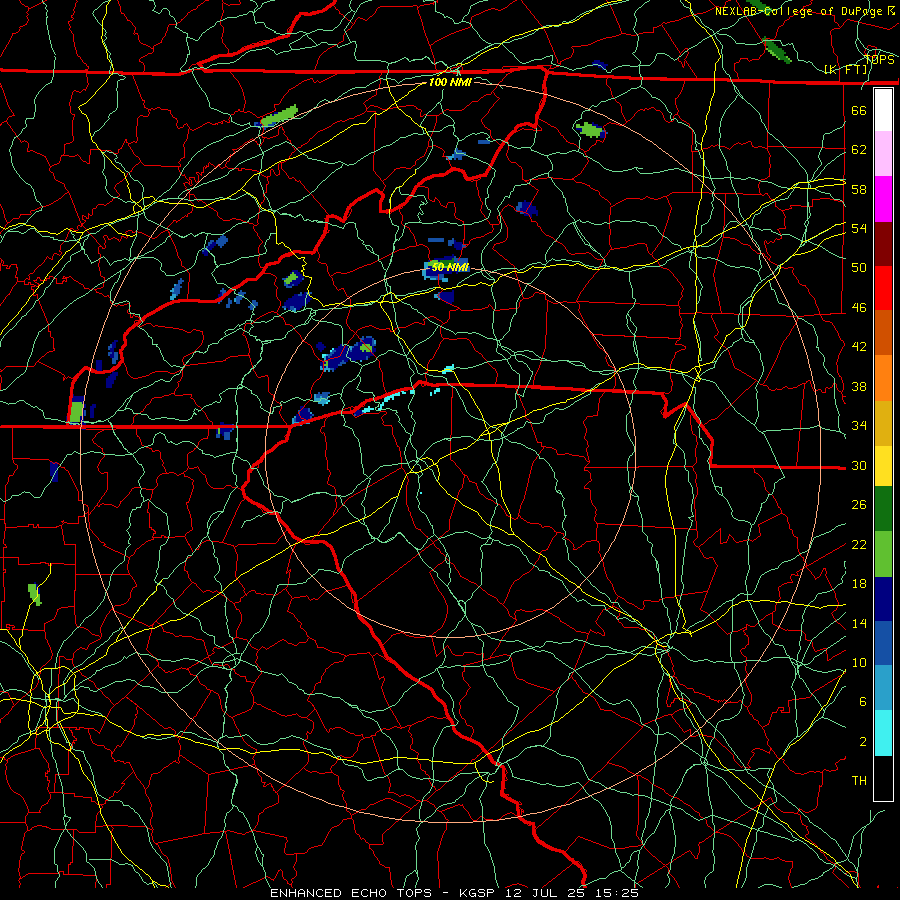Click the yellow legend color band

(883, 465)
